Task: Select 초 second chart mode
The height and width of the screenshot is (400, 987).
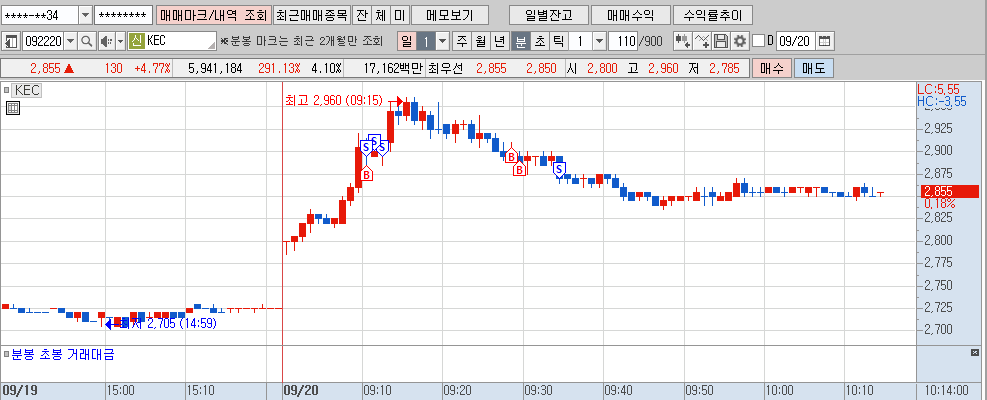Action: [x=539, y=42]
